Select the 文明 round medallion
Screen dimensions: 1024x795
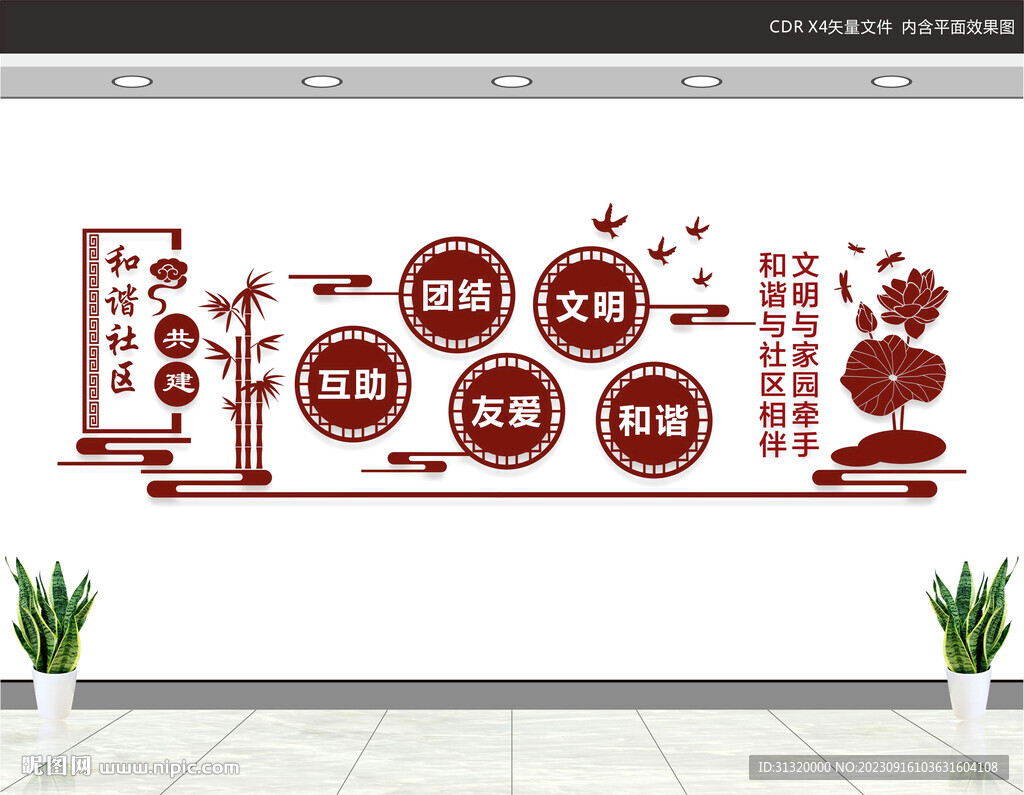coord(592,304)
